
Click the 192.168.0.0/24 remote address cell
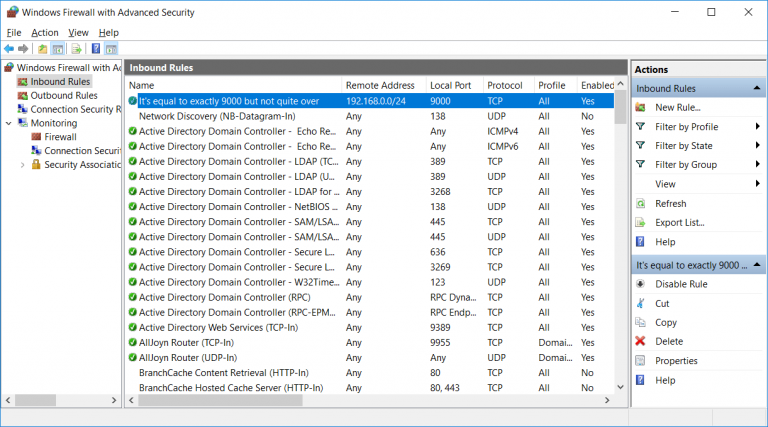point(376,101)
